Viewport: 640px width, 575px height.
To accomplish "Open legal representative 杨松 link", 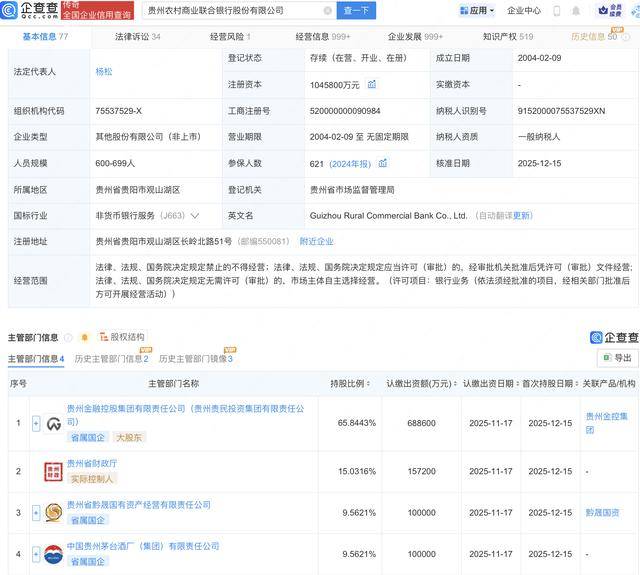I will point(103,72).
